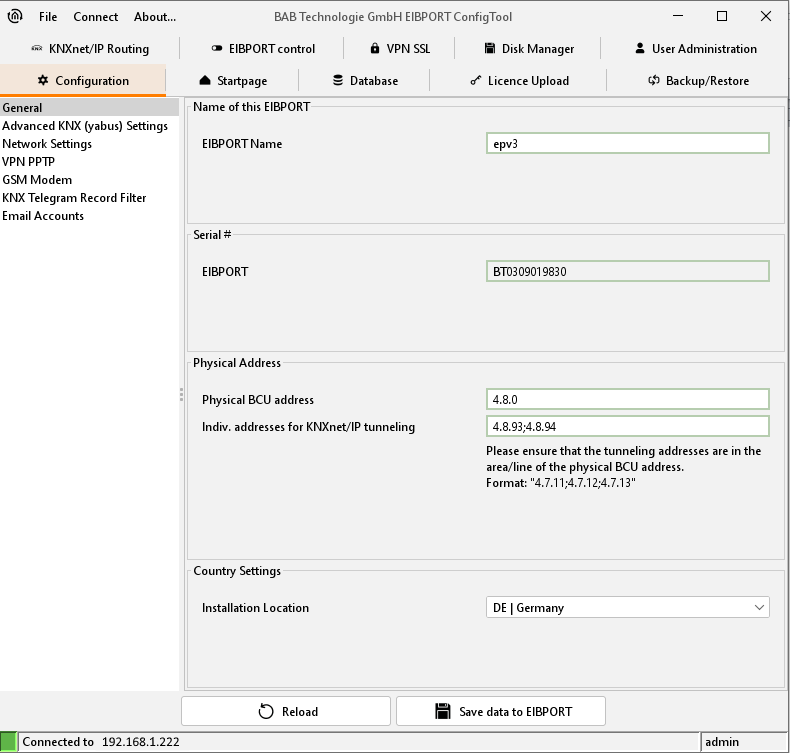Click the Physical BCU address field
Image resolution: width=790 pixels, height=753 pixels.
627,399
